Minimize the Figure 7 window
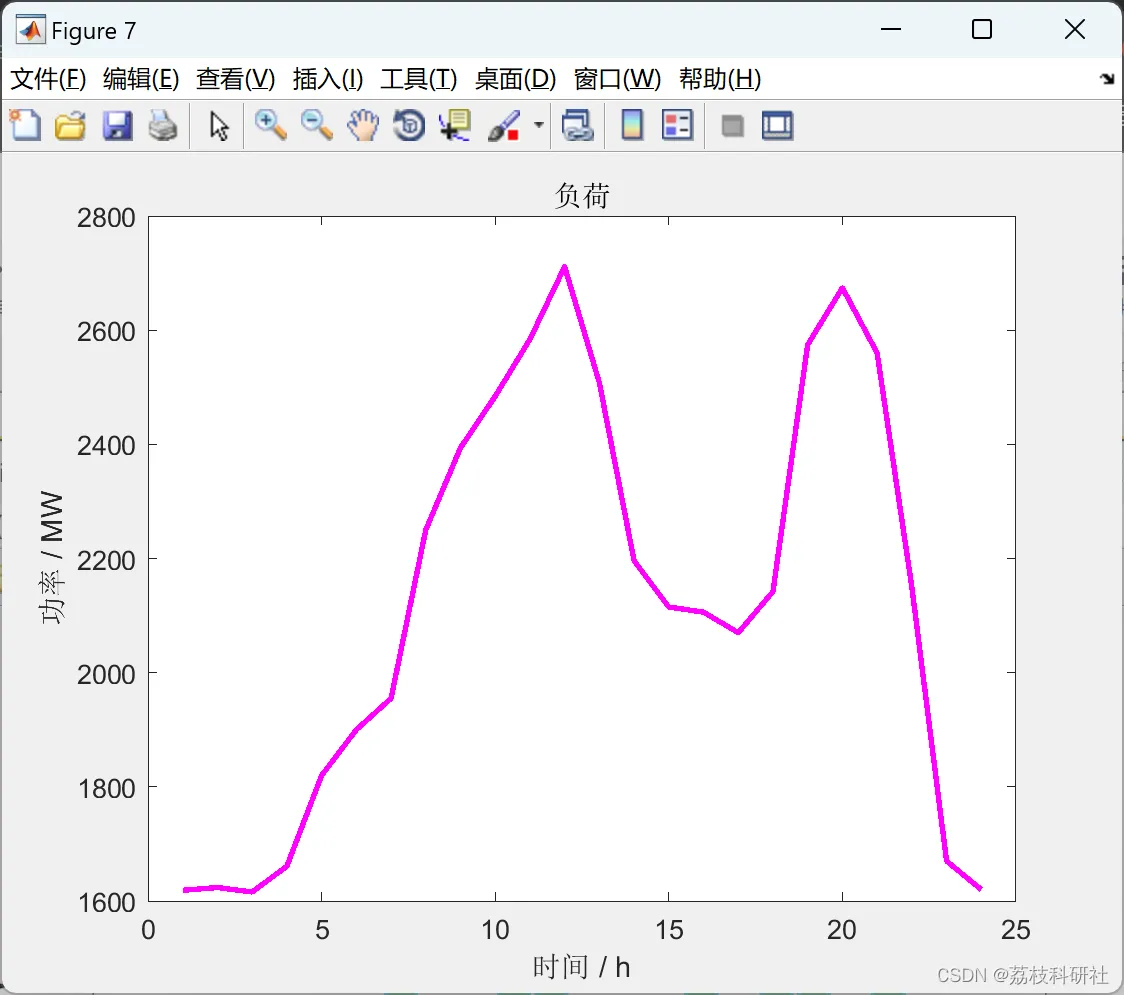 pos(890,29)
